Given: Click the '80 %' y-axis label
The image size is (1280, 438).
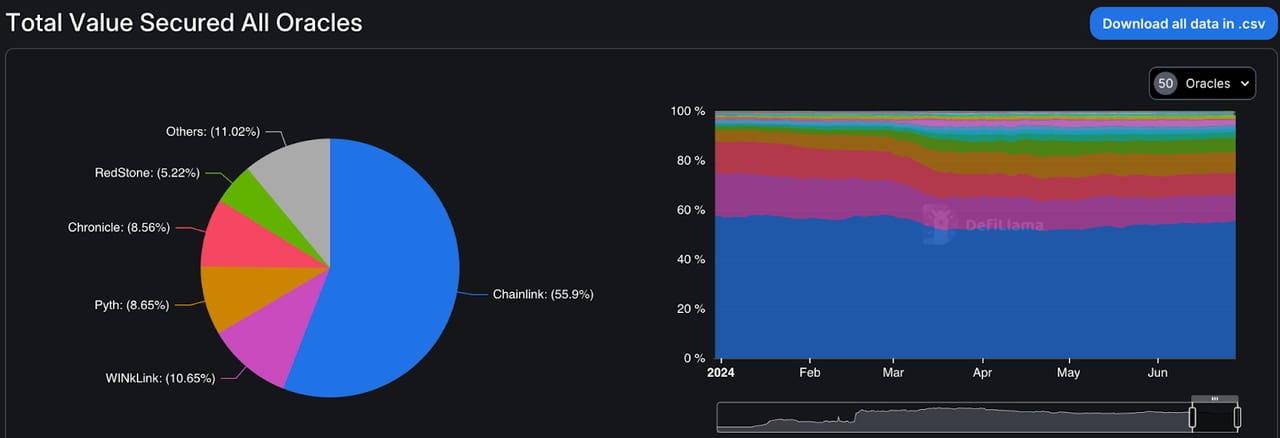Looking at the screenshot, I should [692, 160].
